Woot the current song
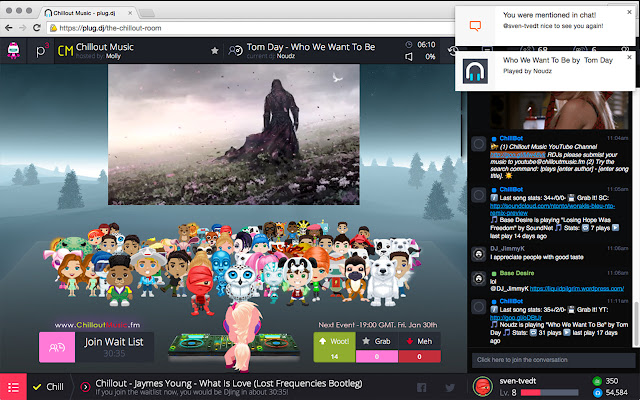Screen dimensions: 640x400 click(334, 341)
